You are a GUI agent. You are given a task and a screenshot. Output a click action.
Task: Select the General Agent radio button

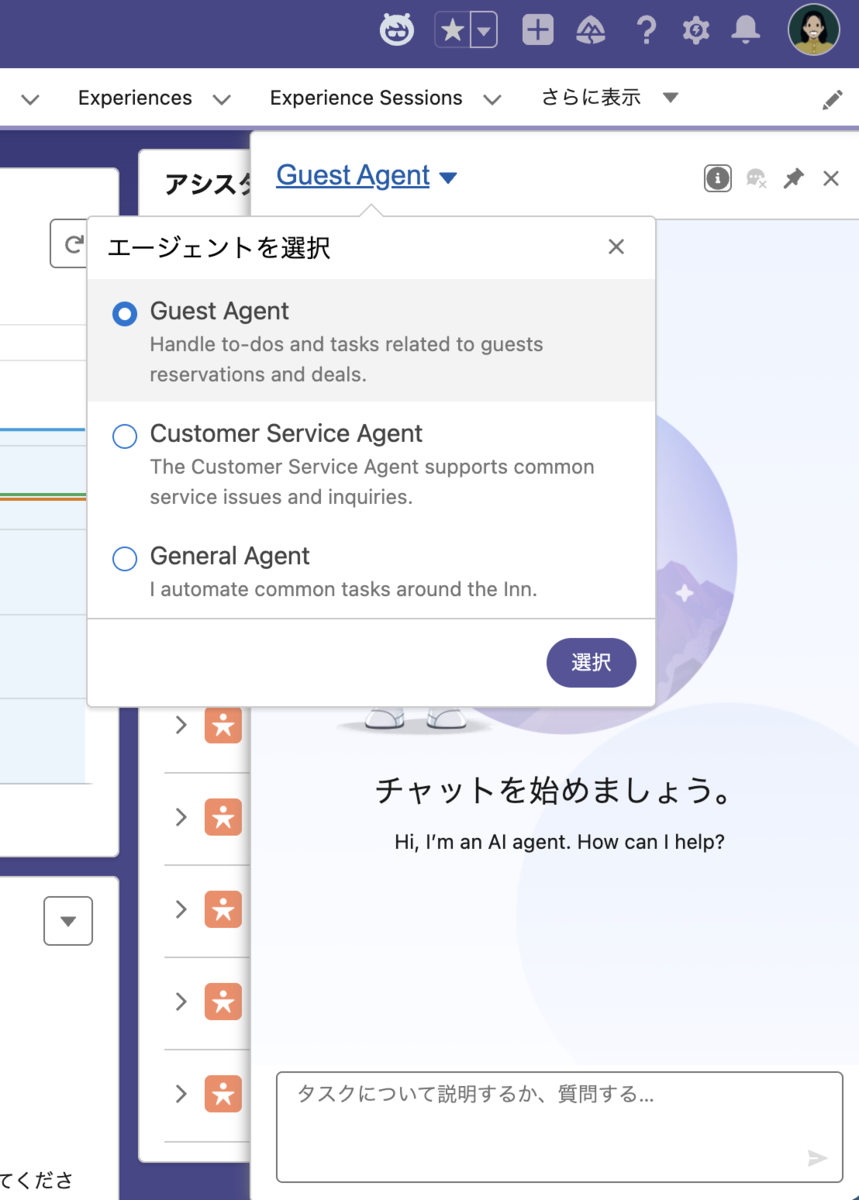(x=124, y=558)
